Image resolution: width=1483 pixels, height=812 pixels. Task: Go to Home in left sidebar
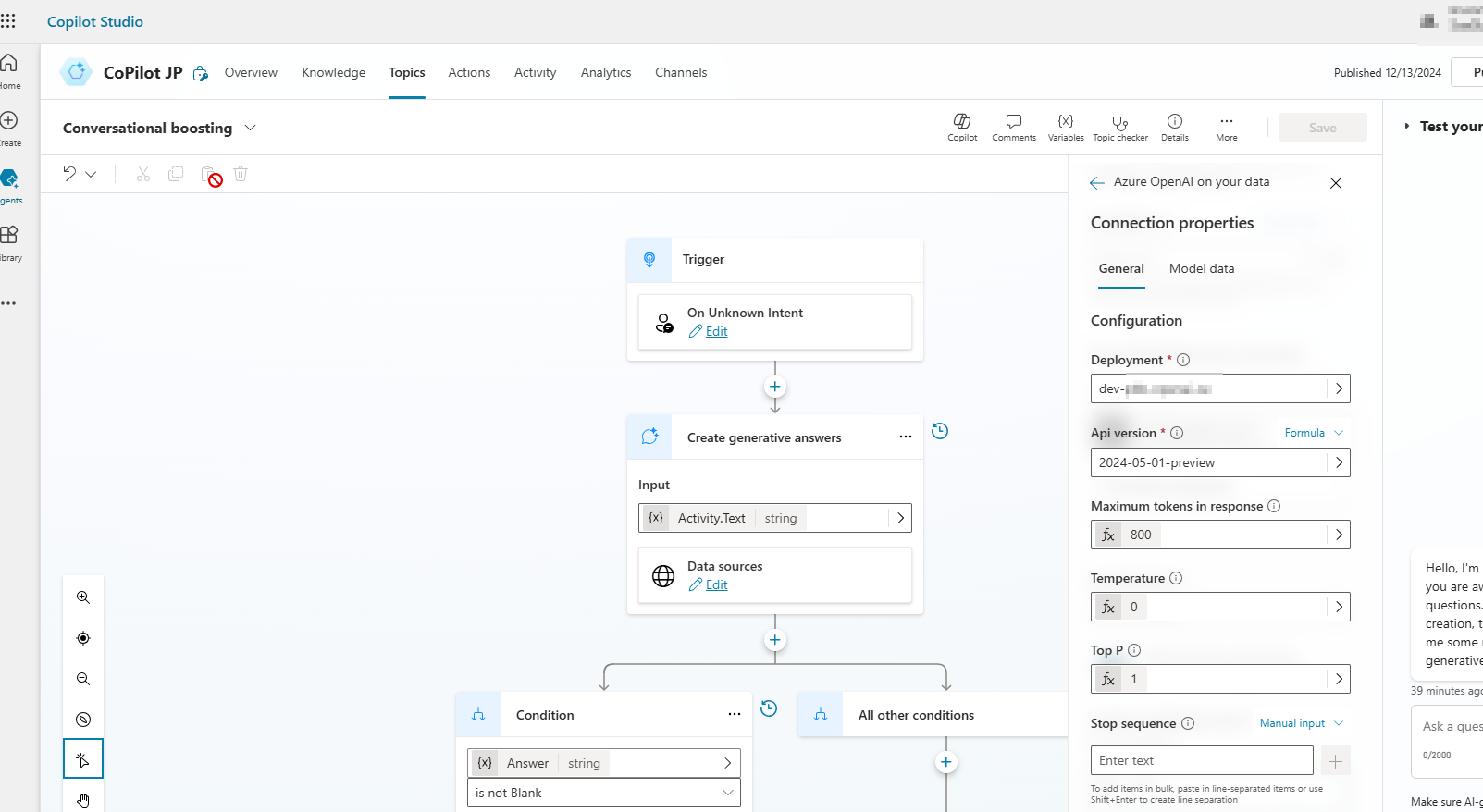(9, 71)
